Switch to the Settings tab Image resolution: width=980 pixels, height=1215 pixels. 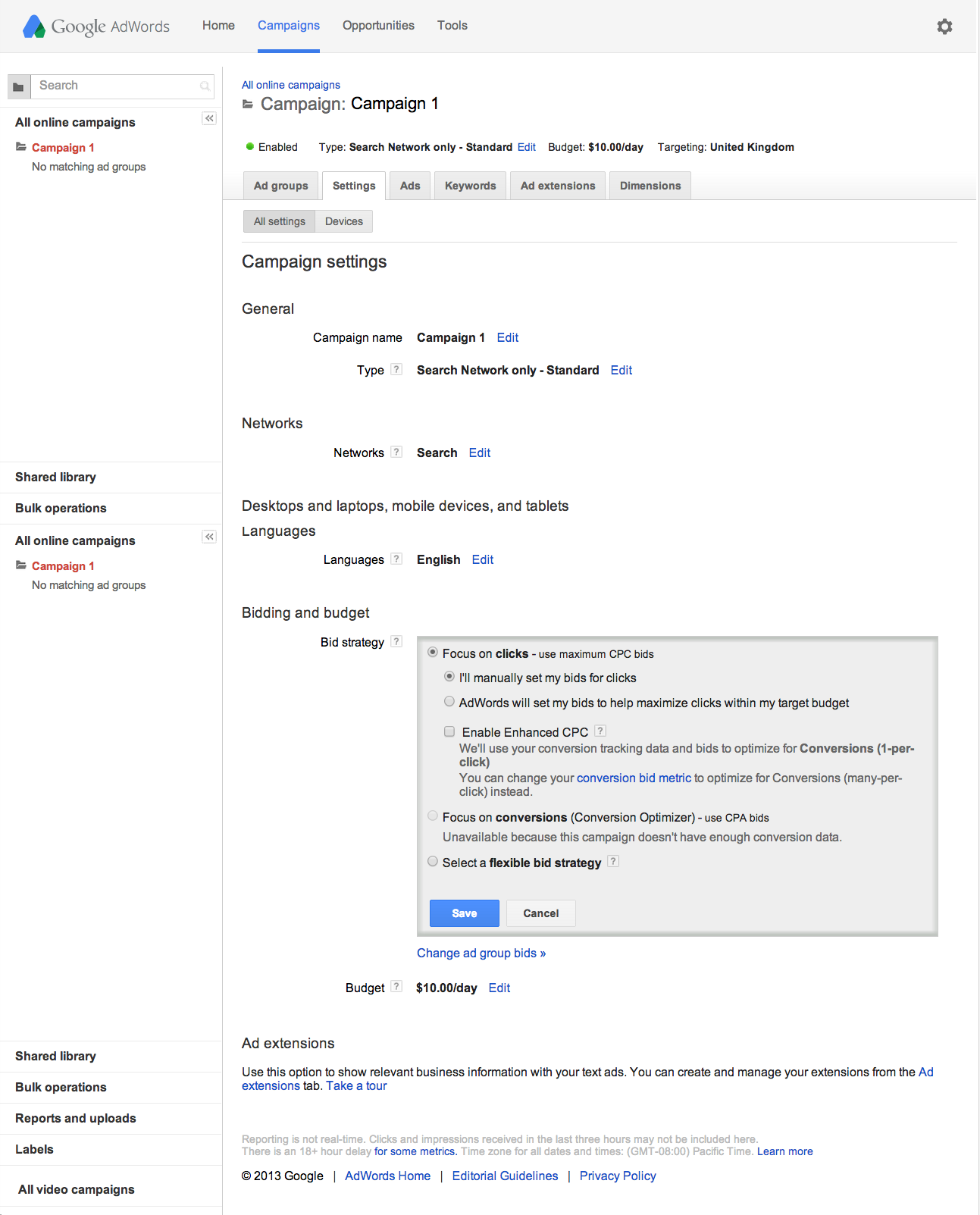(x=354, y=186)
